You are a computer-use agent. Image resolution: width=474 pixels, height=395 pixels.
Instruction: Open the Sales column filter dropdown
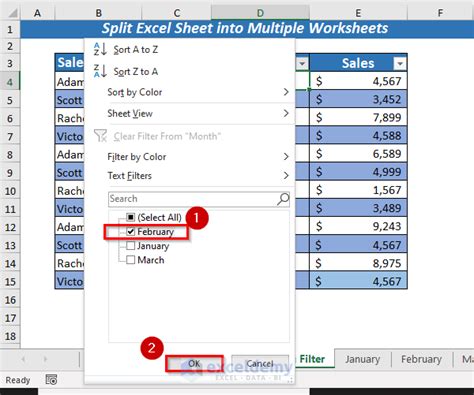click(x=399, y=63)
